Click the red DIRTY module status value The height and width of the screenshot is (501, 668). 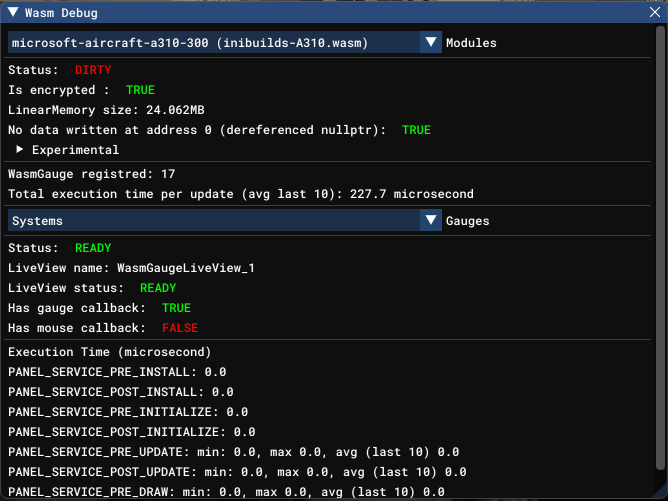(93, 70)
